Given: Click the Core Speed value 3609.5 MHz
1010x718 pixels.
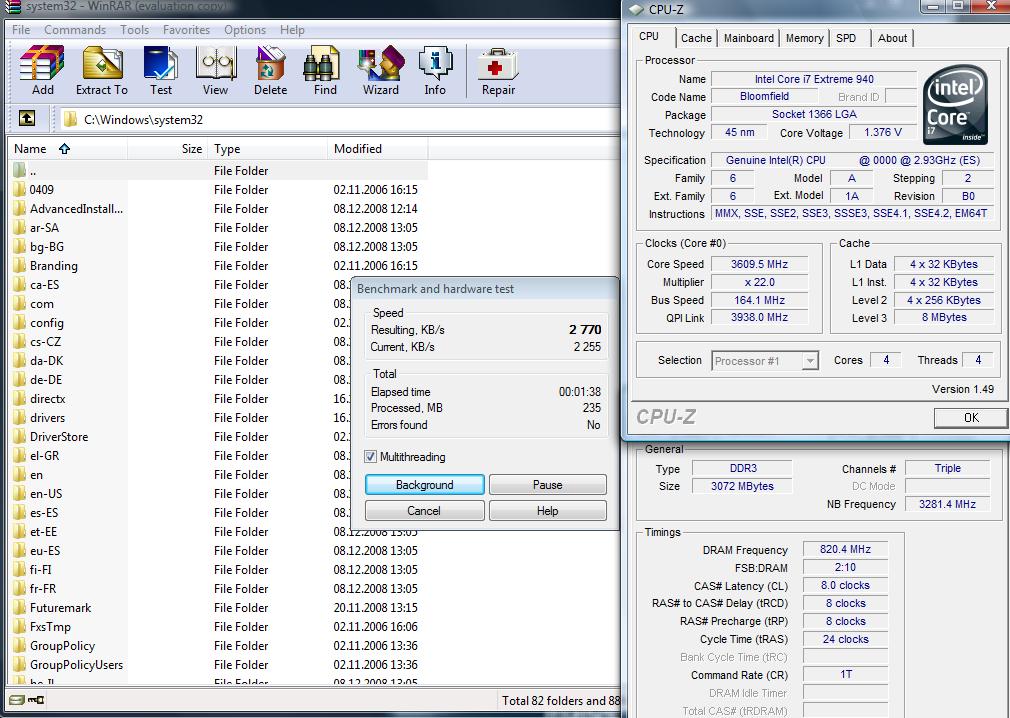Looking at the screenshot, I should 759,264.
